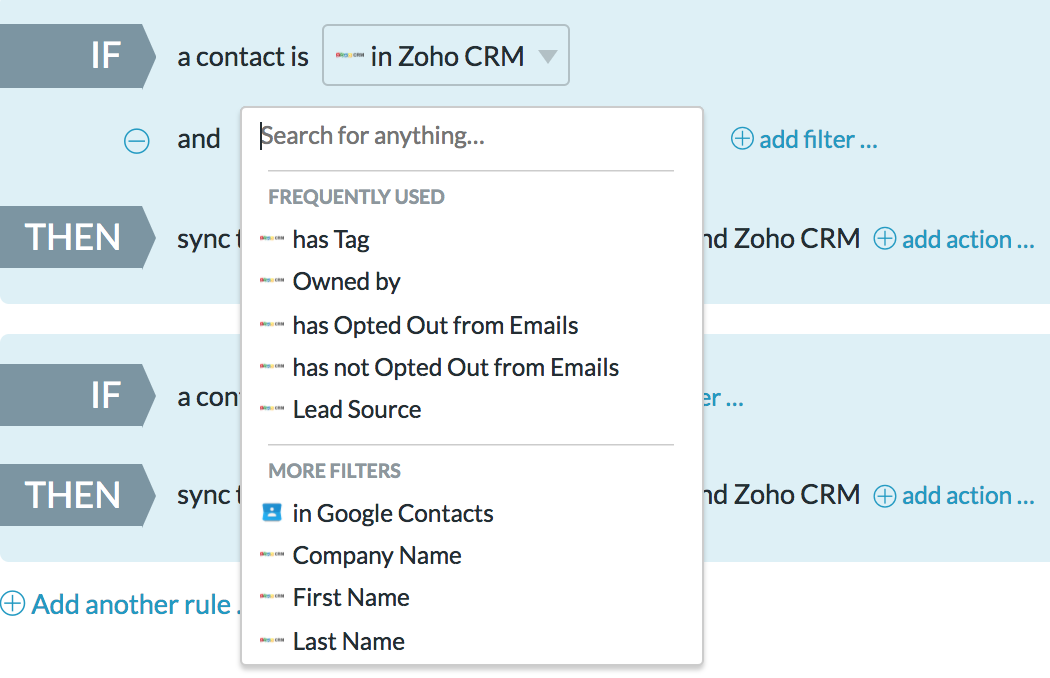Click plus icon beside 'Add another rule'
The height and width of the screenshot is (678, 1050).
click(13, 603)
